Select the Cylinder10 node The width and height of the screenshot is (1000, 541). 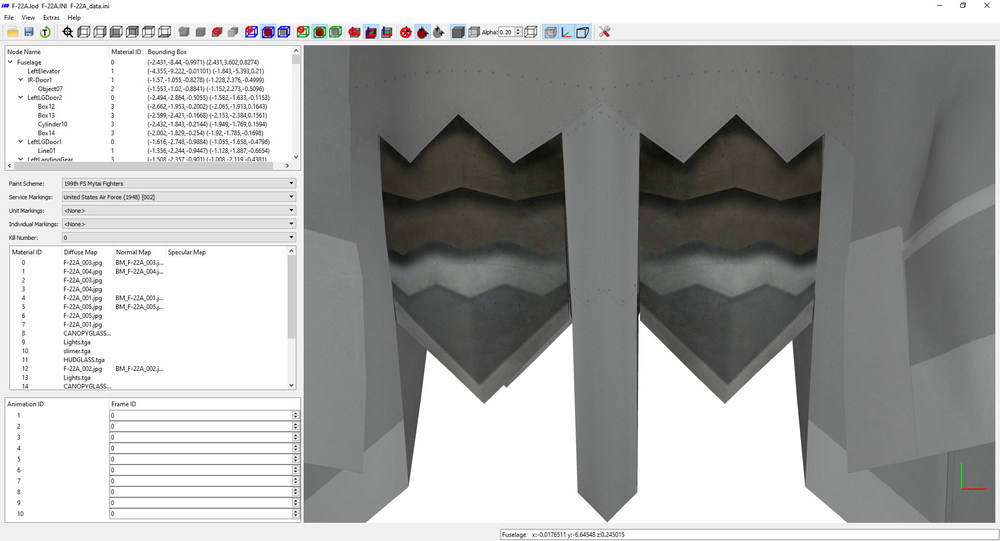(52, 124)
